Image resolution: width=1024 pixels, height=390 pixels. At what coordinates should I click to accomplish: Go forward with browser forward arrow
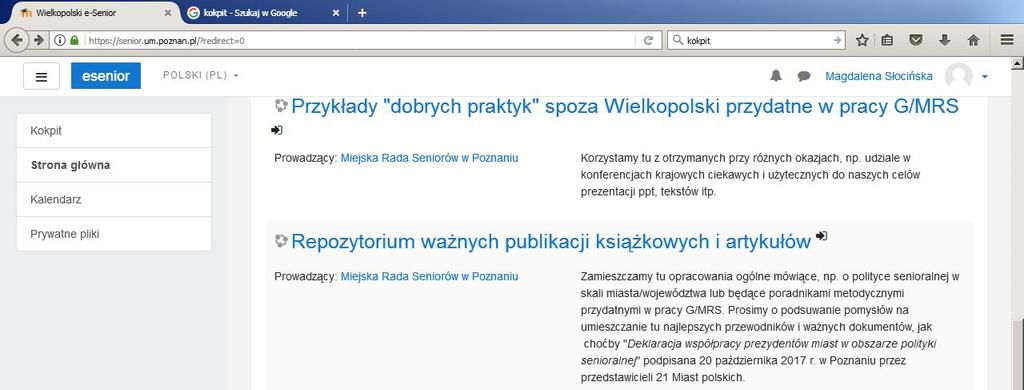pos(39,40)
